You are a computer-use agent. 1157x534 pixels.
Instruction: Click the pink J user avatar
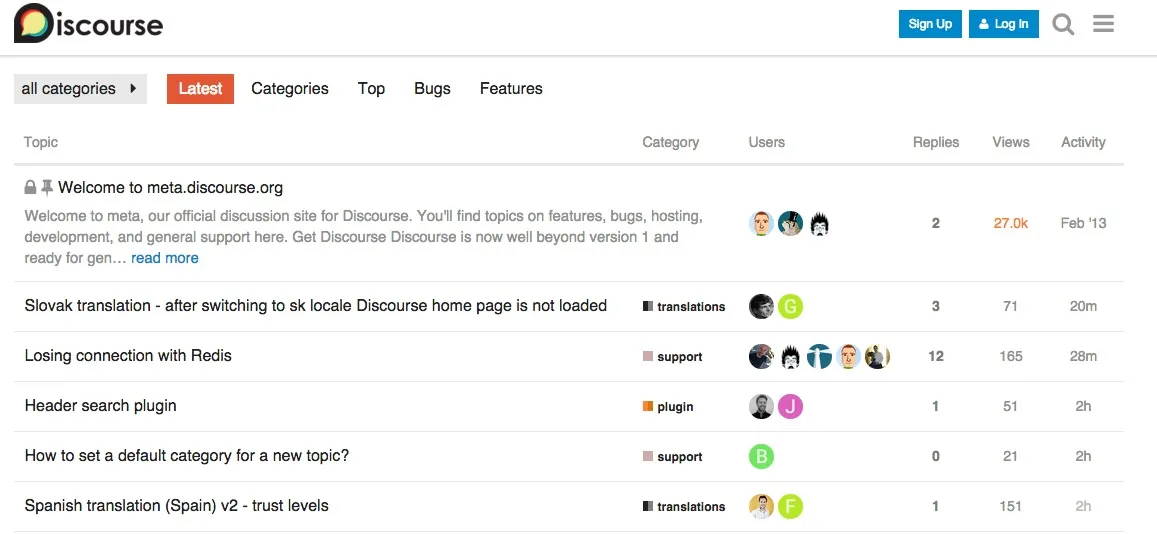(791, 407)
